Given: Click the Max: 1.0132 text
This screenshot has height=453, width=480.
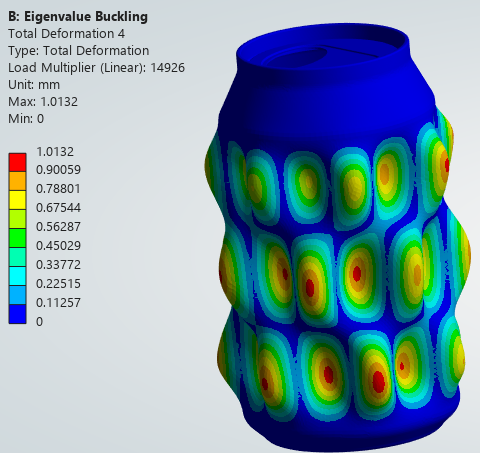Looking at the screenshot, I should coord(43,102).
